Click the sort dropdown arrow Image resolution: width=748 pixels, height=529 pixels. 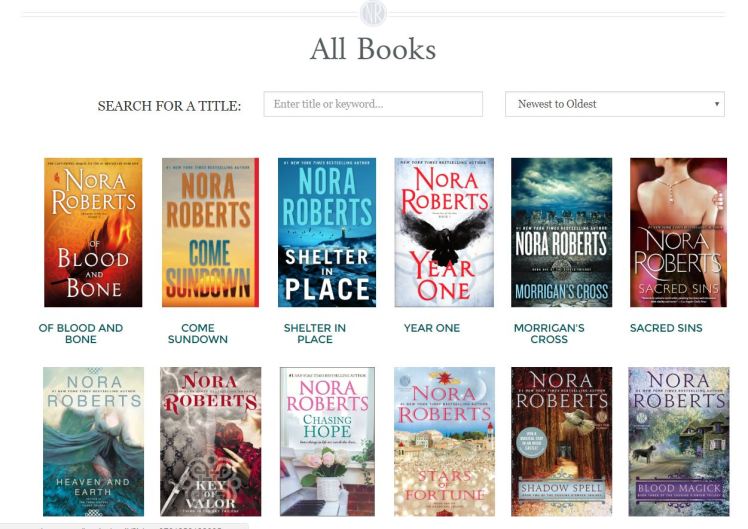tap(717, 104)
